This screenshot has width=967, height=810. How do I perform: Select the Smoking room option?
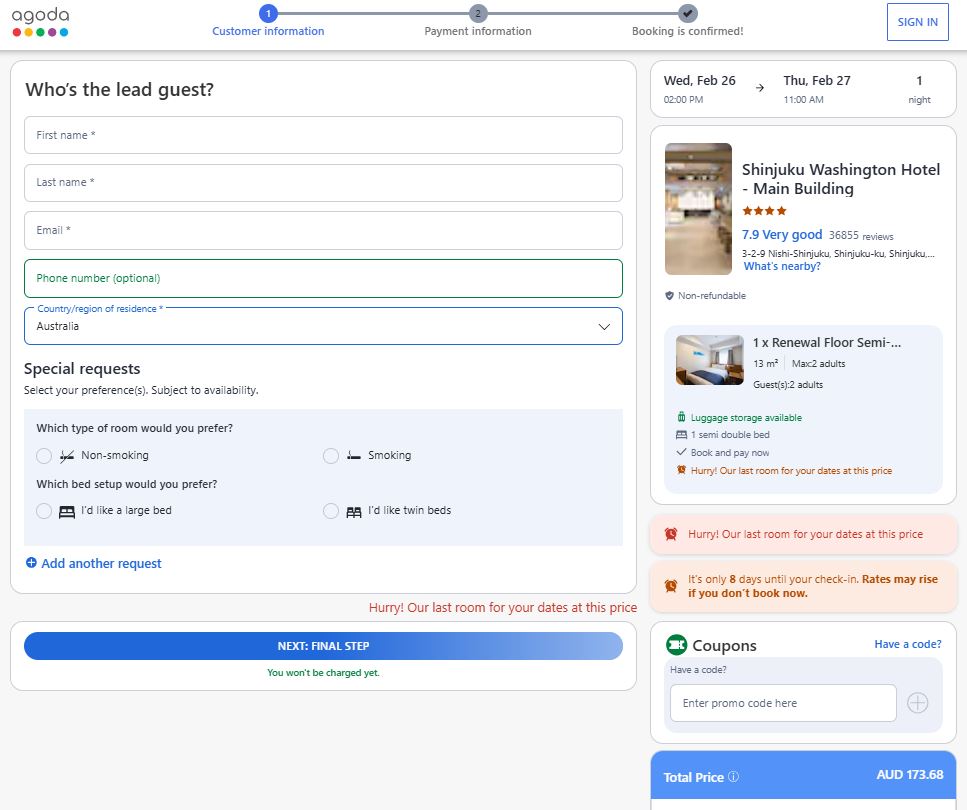(331, 456)
